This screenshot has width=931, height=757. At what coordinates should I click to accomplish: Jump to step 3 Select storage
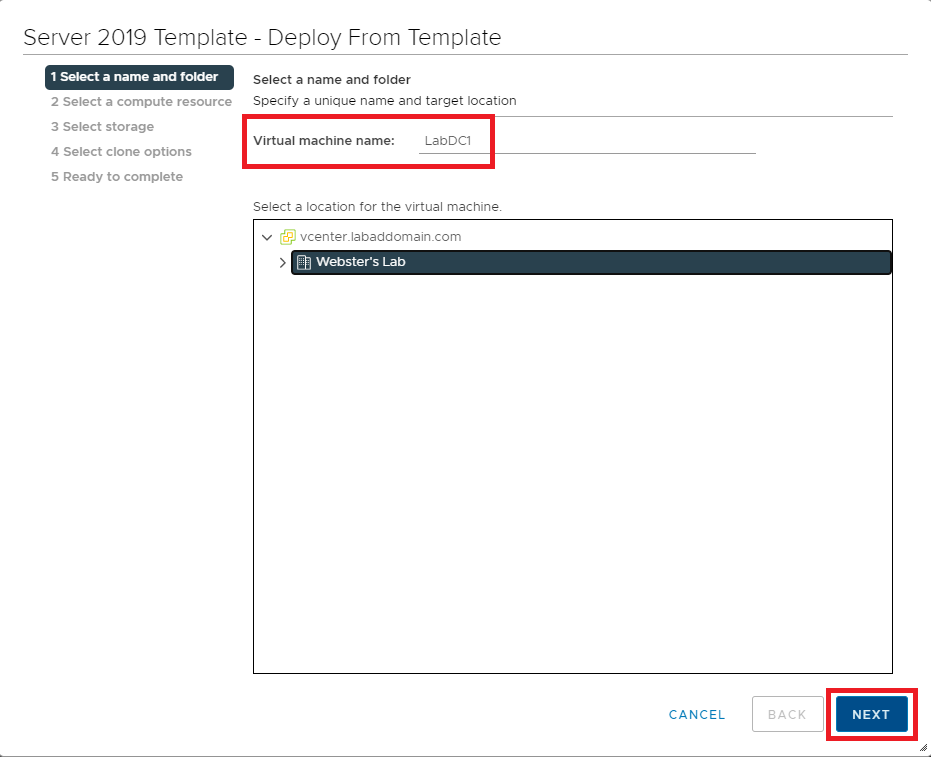pos(102,127)
